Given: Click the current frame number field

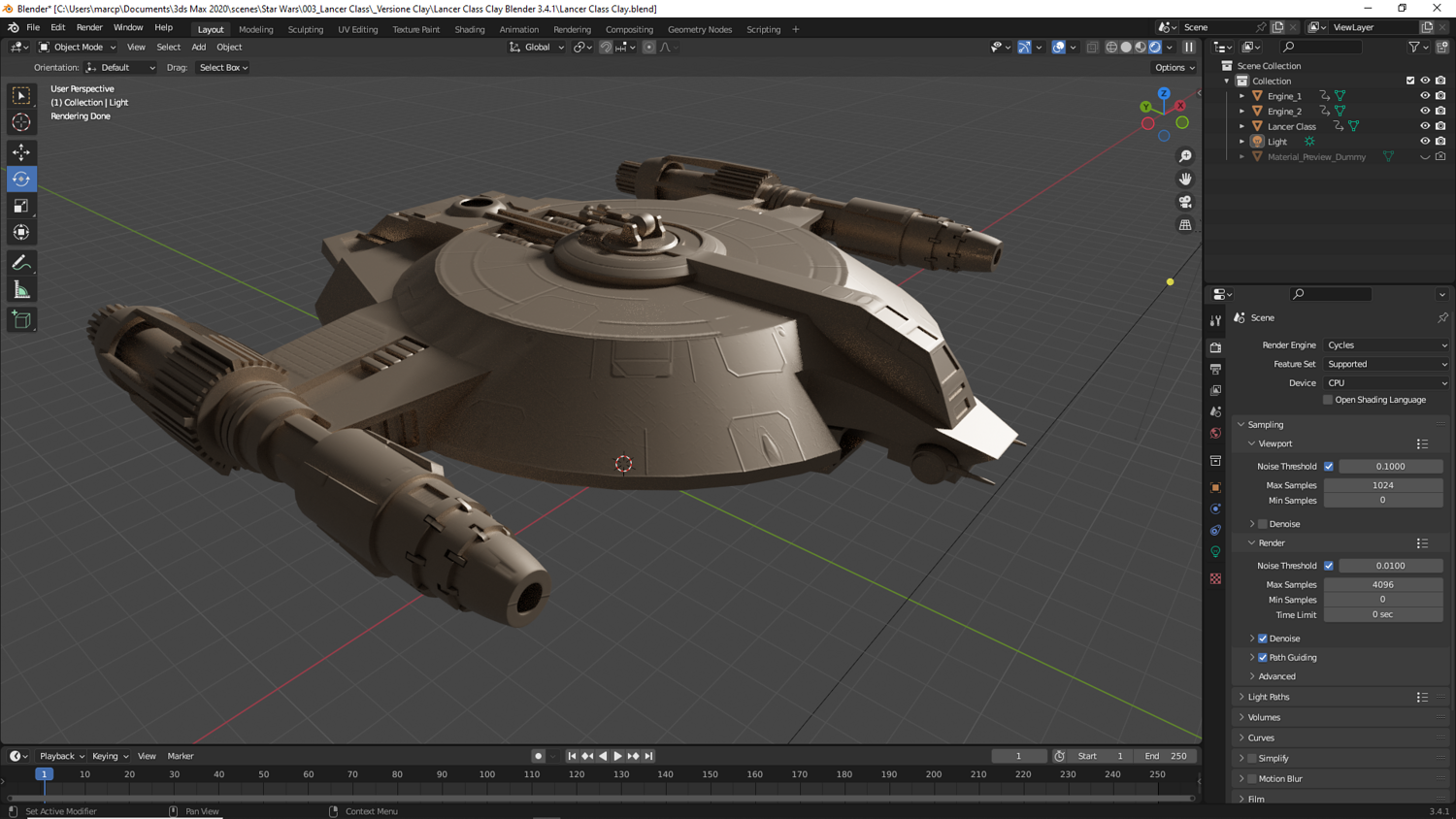Looking at the screenshot, I should click(1018, 756).
